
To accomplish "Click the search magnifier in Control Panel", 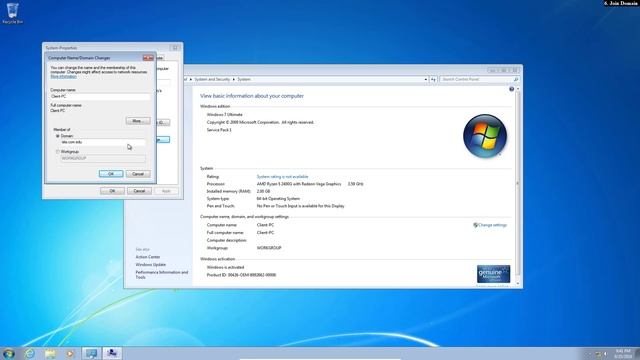I will click(516, 79).
